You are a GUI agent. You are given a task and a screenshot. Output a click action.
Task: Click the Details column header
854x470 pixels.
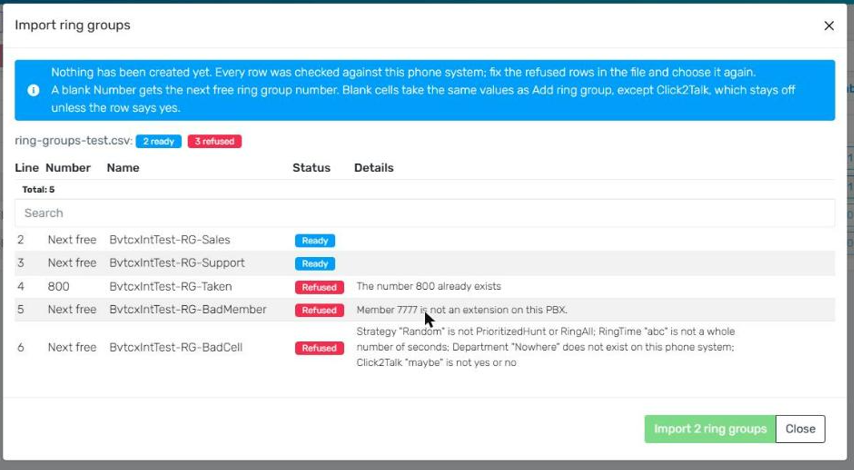point(374,168)
